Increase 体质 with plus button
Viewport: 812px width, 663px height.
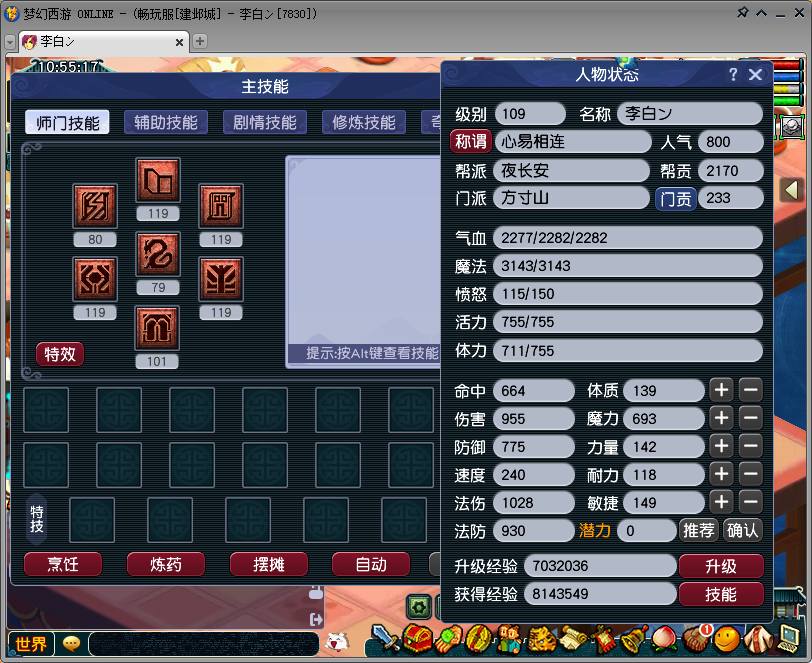721,390
